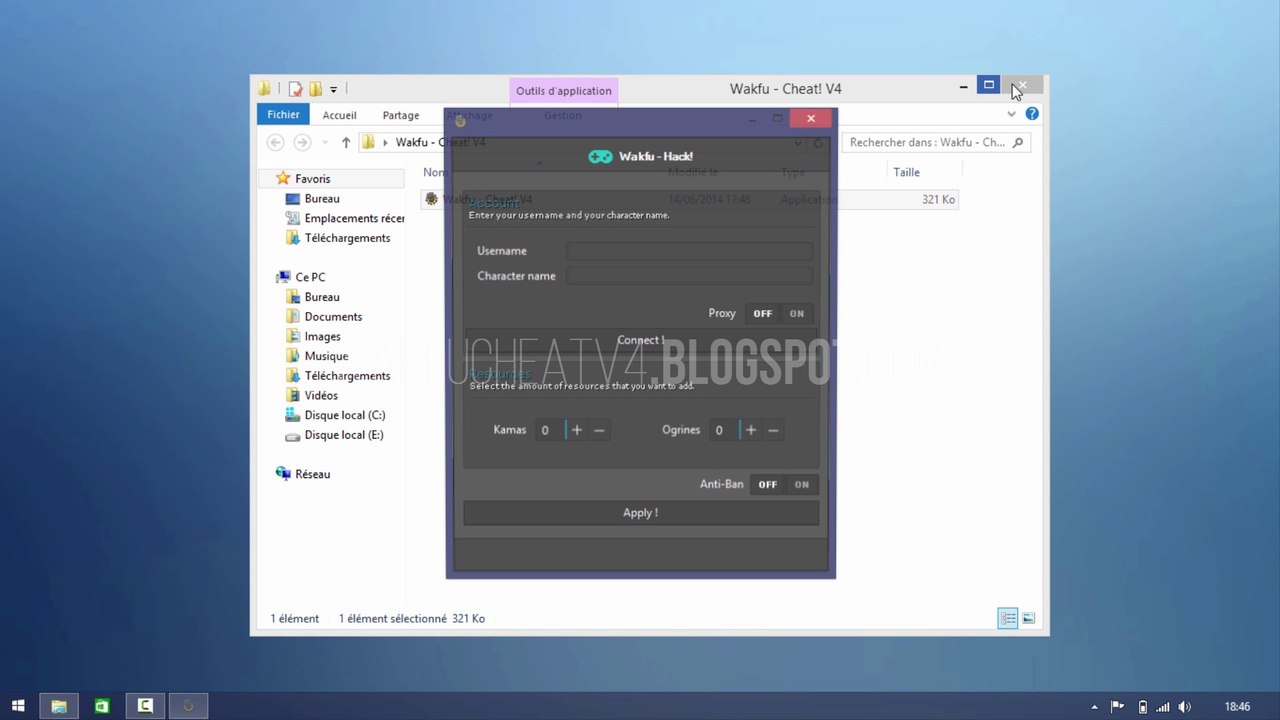1280x720 pixels.
Task: Click the Camtasia taskbar icon
Action: [145, 706]
